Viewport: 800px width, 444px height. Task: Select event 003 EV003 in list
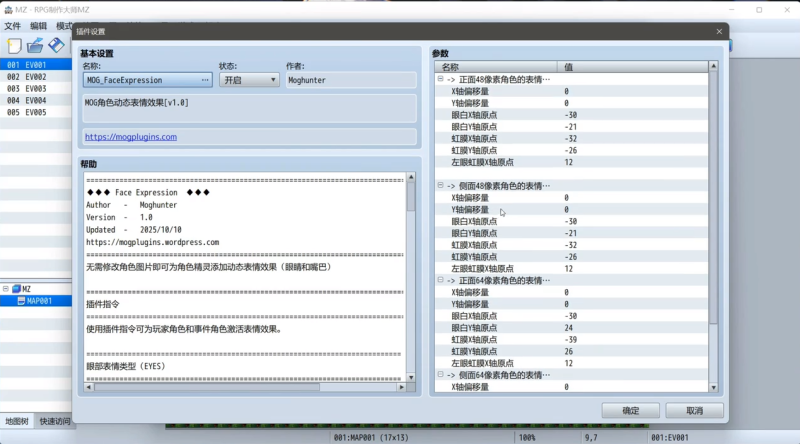(36, 88)
